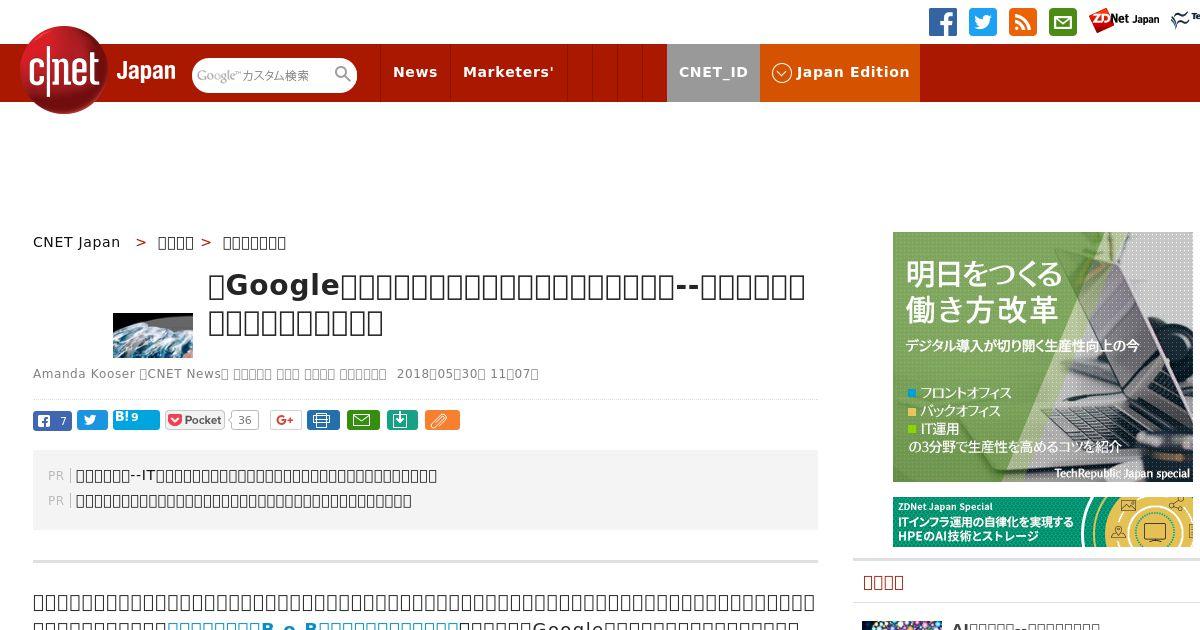Click the teal download/save icon
Image resolution: width=1200 pixels, height=630 pixels.
click(401, 421)
